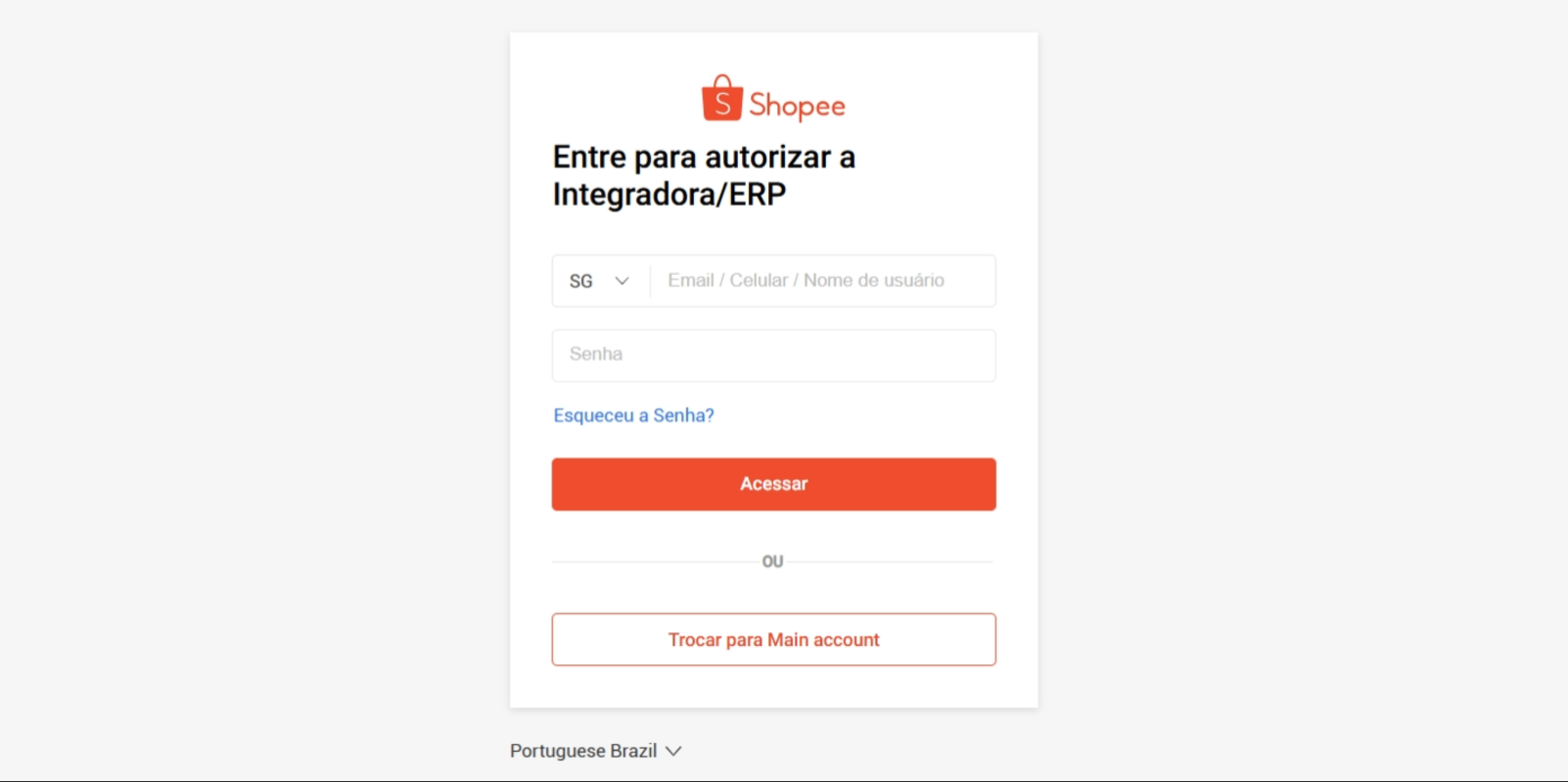The image size is (1568, 782).
Task: Click the OU divider label
Action: (773, 562)
